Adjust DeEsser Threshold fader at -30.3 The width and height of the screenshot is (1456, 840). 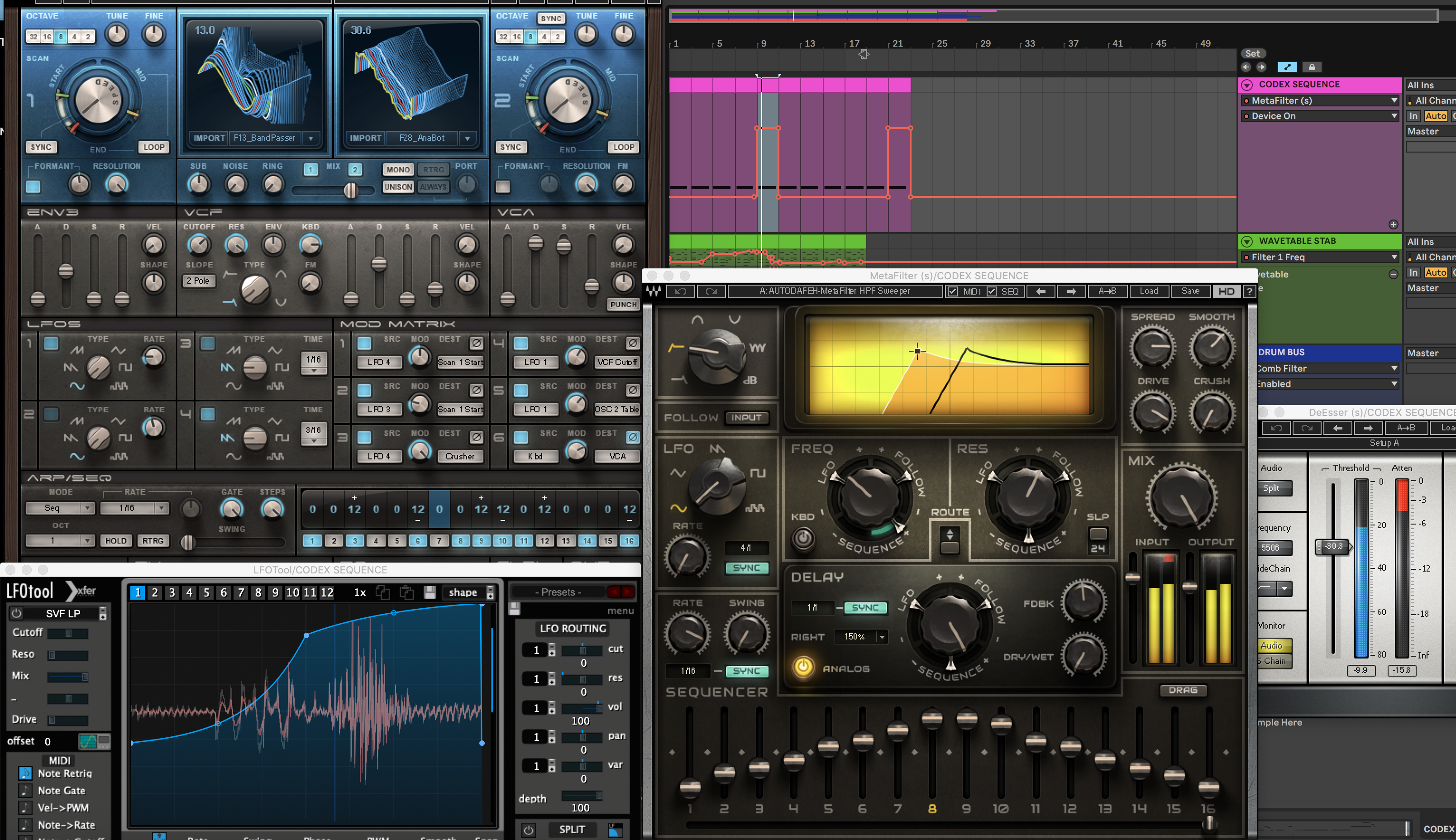coord(1333,546)
